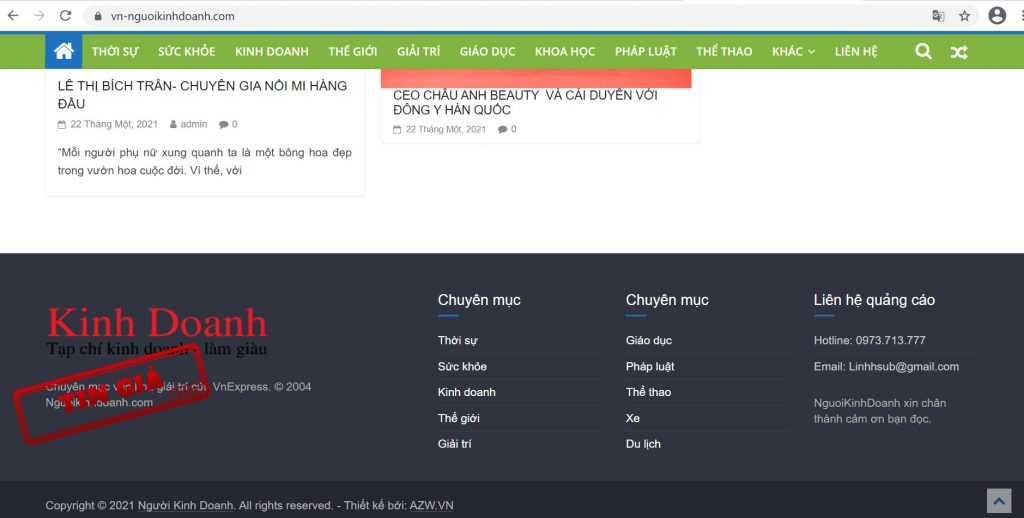Go to the GIÁO DỤC section

pos(487,51)
